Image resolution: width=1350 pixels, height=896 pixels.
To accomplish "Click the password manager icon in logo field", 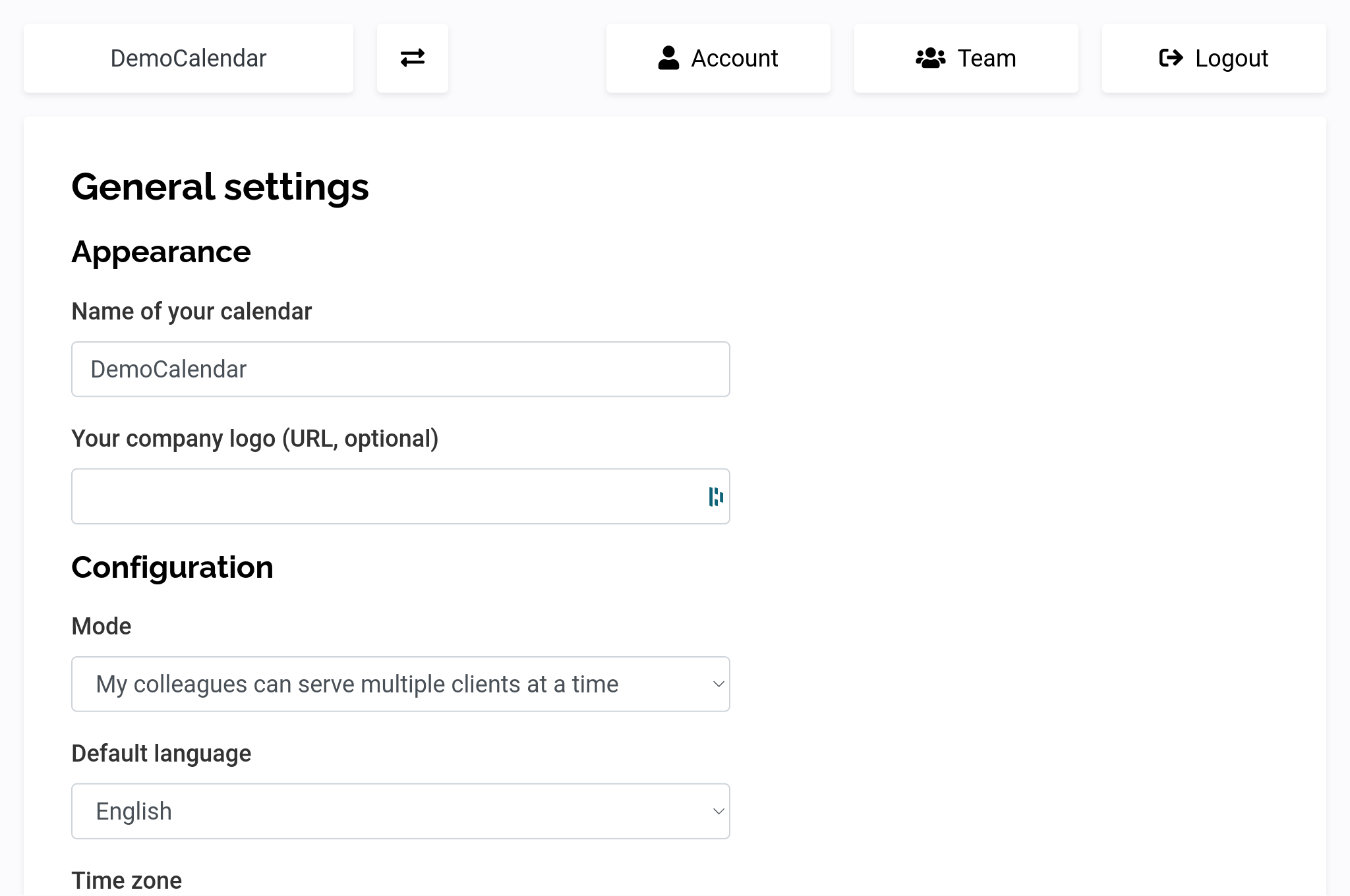I will point(716,497).
